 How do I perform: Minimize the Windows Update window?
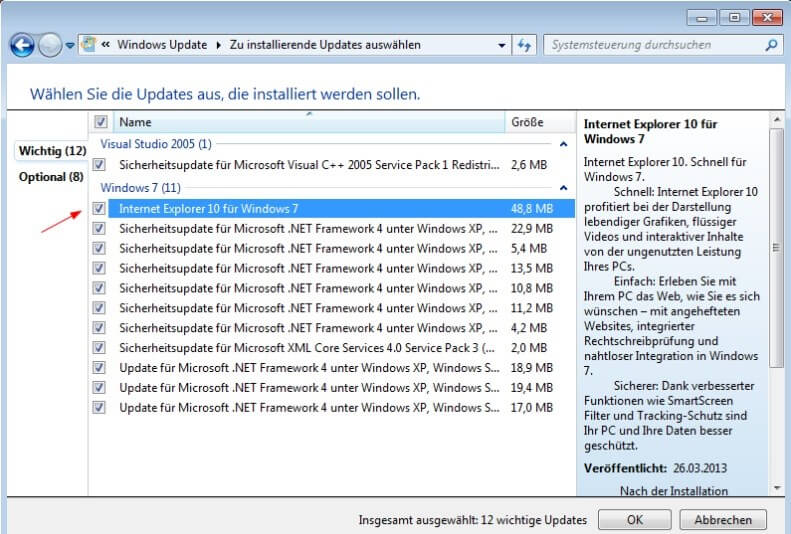coord(701,18)
